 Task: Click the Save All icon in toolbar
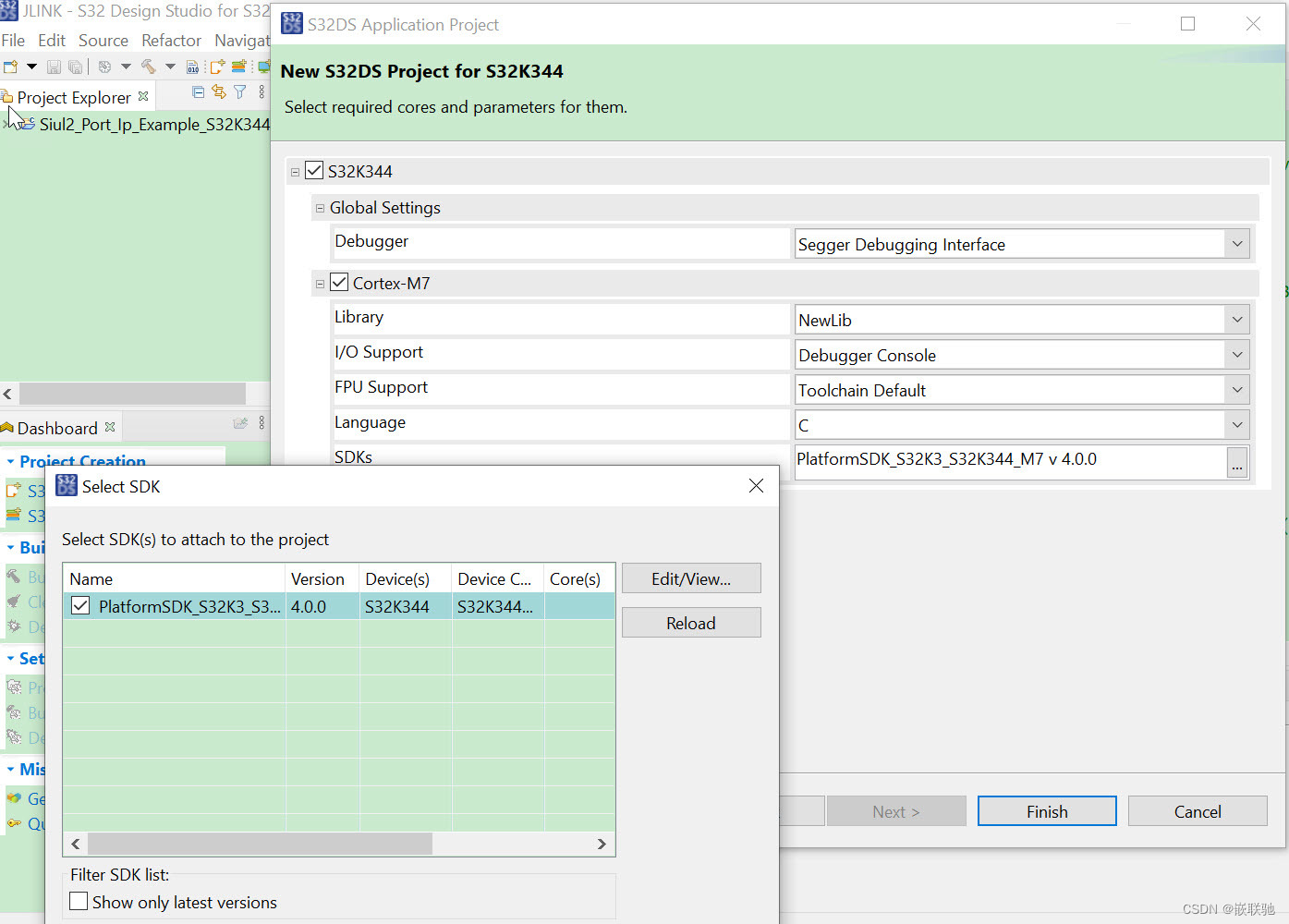click(x=75, y=67)
